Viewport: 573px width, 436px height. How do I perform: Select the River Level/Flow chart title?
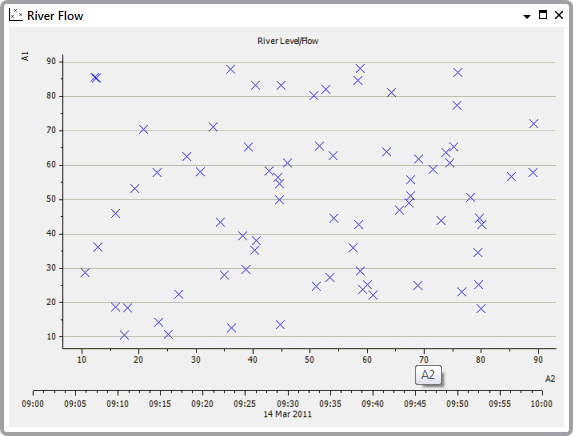coord(288,41)
